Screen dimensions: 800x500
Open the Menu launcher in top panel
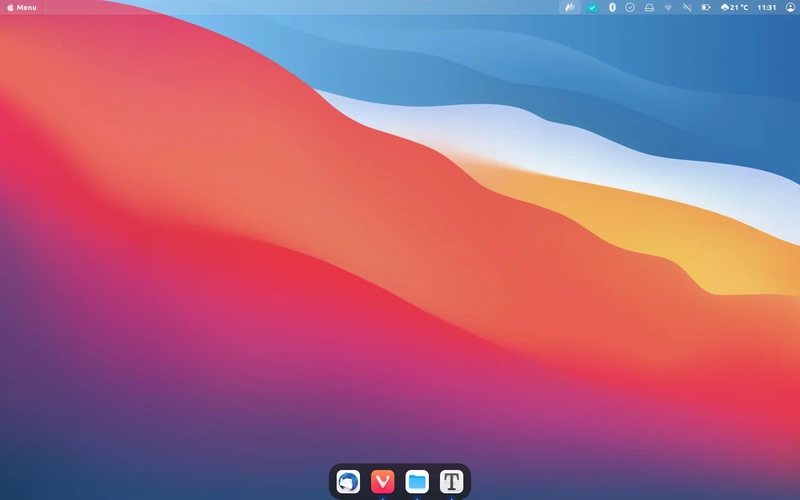pos(22,7)
